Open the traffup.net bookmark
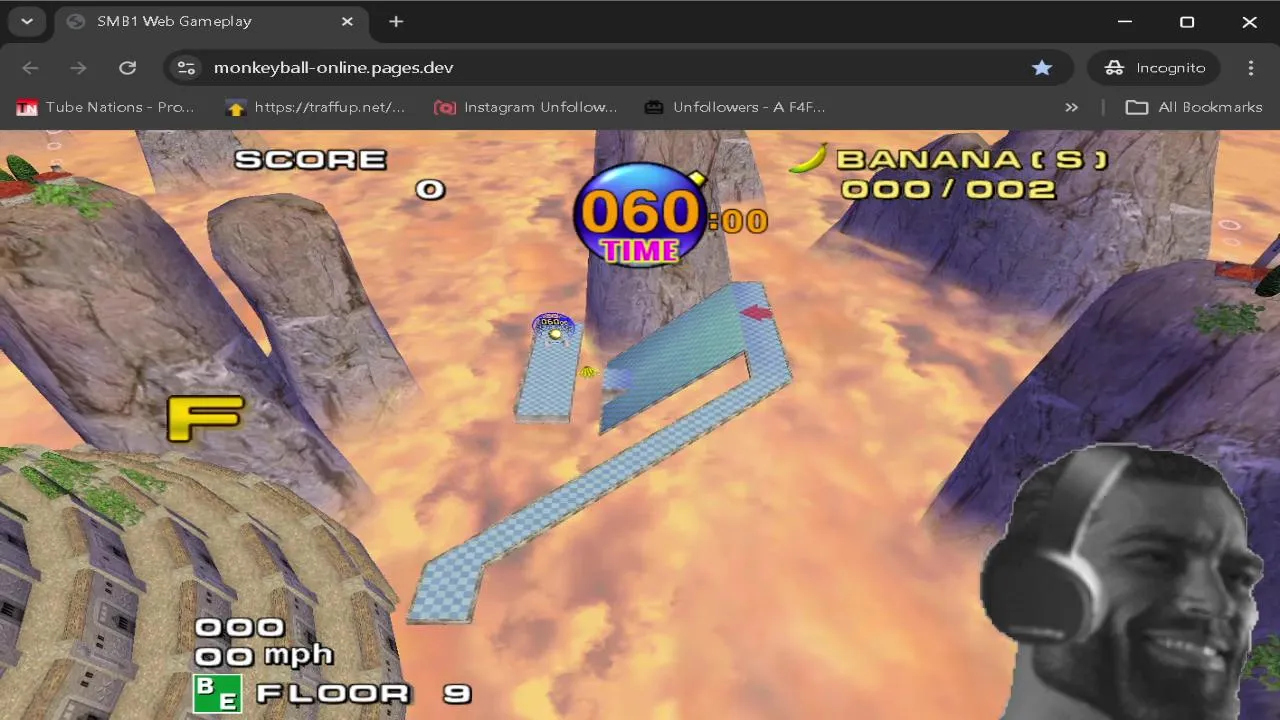 (316, 107)
